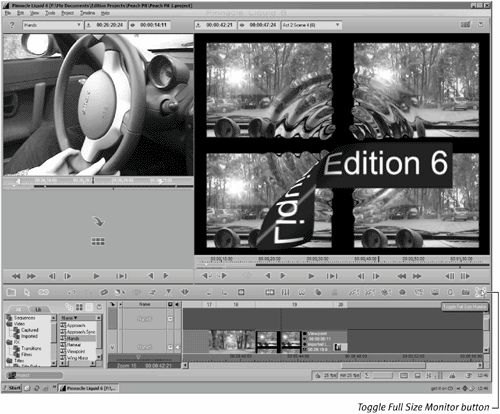Switch project browser to tree view
Viewport: 500px width, 414px height.
(69, 307)
